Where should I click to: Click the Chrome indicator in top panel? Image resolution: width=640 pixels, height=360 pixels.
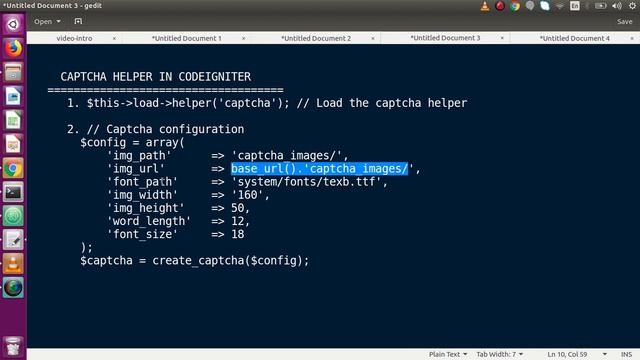pos(515,6)
